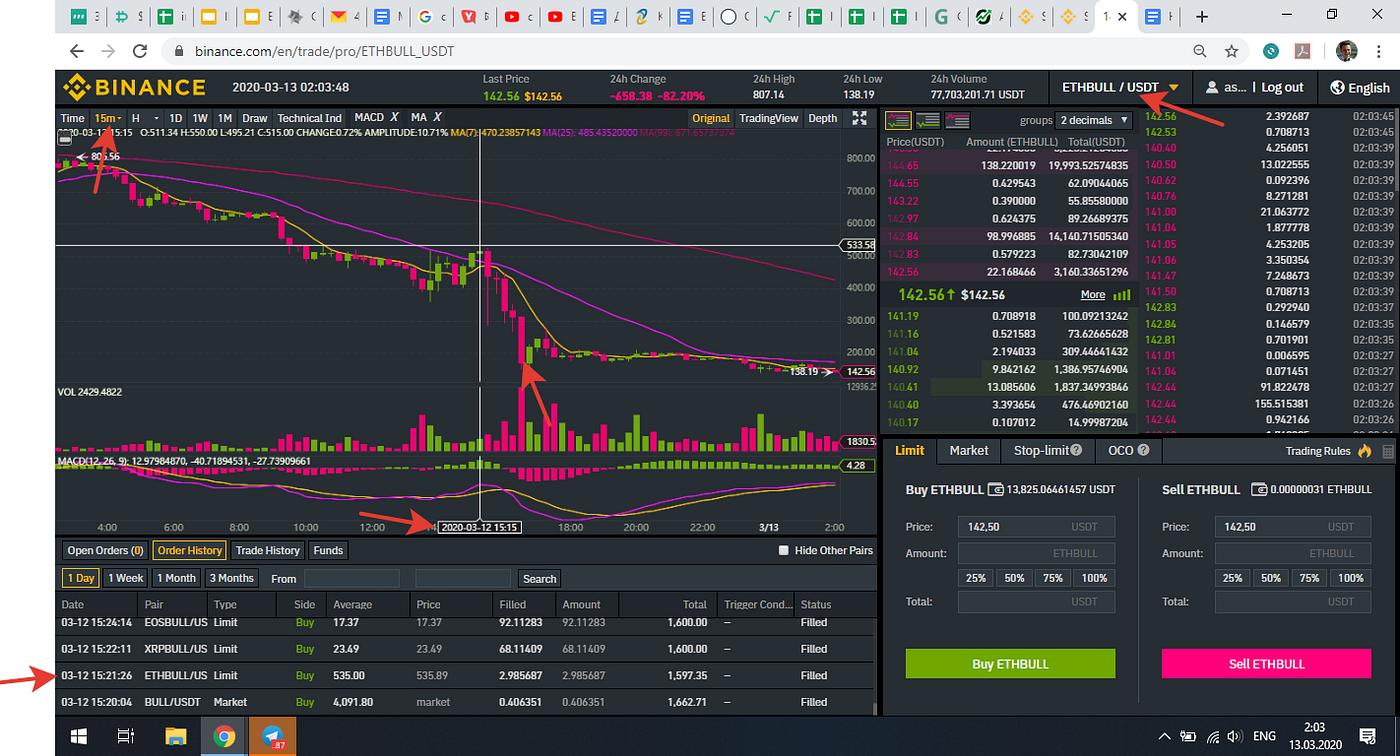Click Task View taskbar icon
The height and width of the screenshot is (756, 1400).
click(126, 737)
